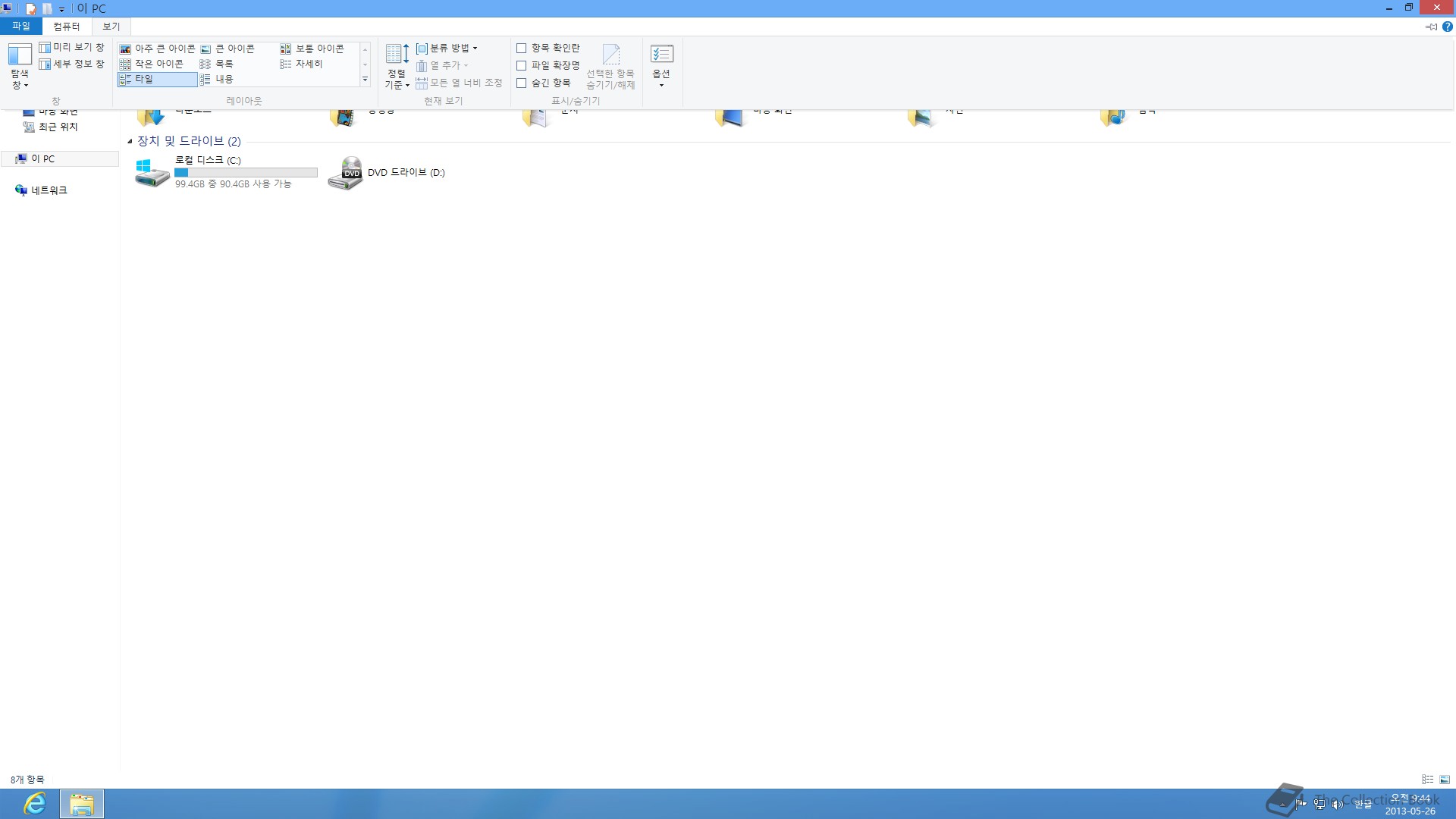1456x819 pixels.
Task: Open the 탐색 창 navigation pane dropdown
Action: coord(20,67)
